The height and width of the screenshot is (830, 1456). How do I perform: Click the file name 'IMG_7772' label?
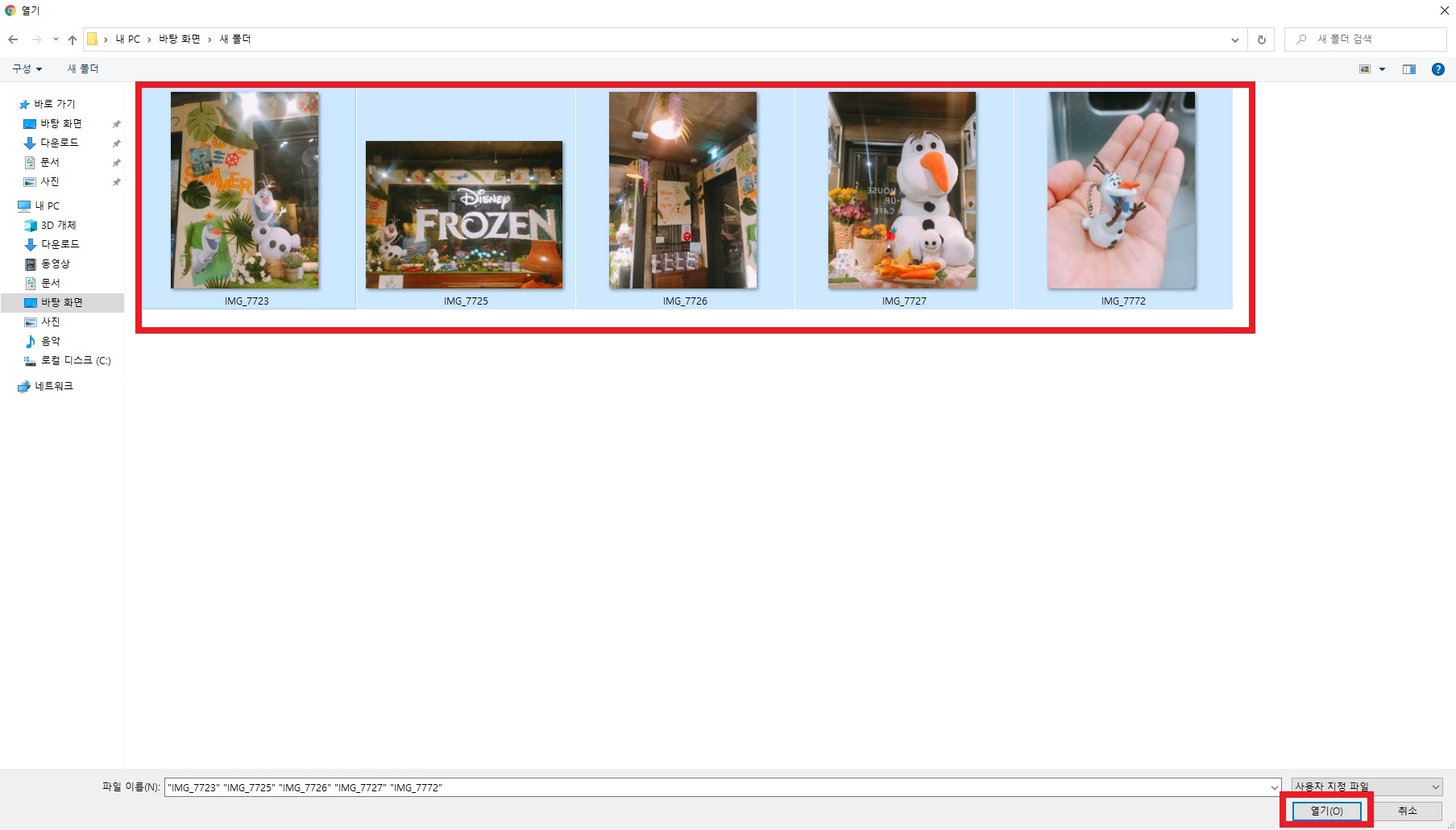(x=1123, y=301)
